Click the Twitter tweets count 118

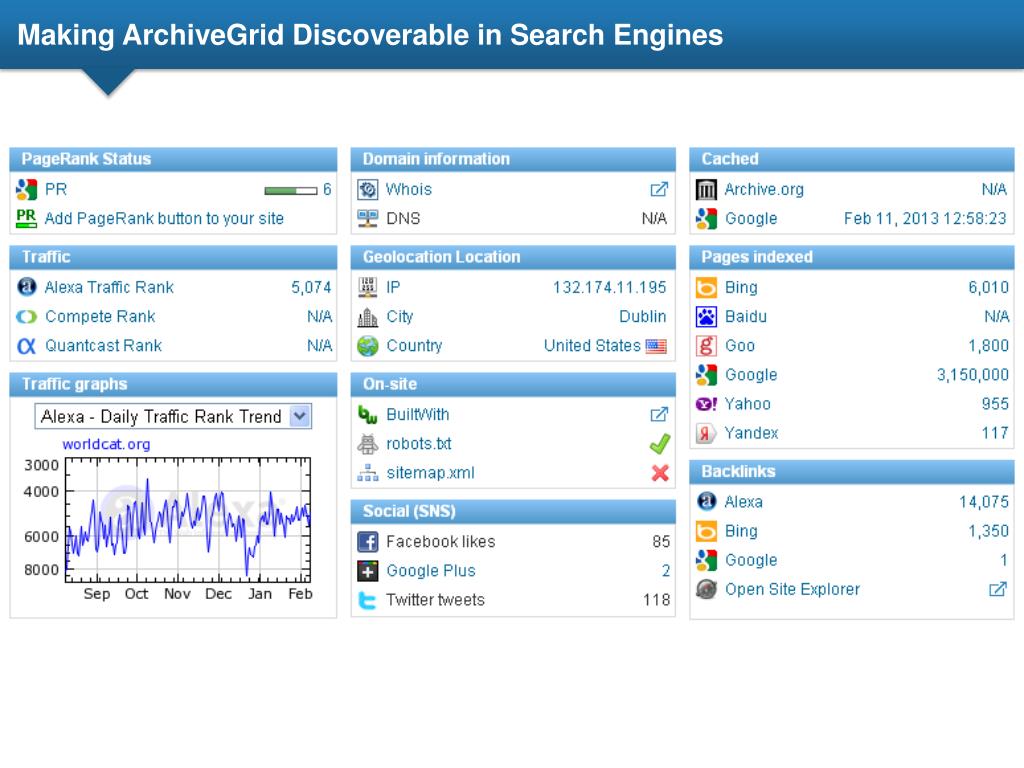coord(656,600)
